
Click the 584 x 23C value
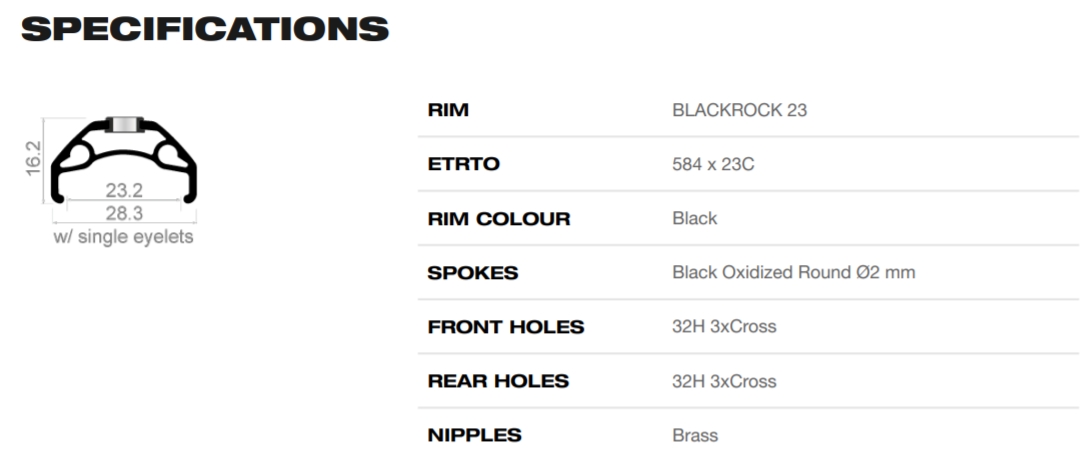coord(713,164)
